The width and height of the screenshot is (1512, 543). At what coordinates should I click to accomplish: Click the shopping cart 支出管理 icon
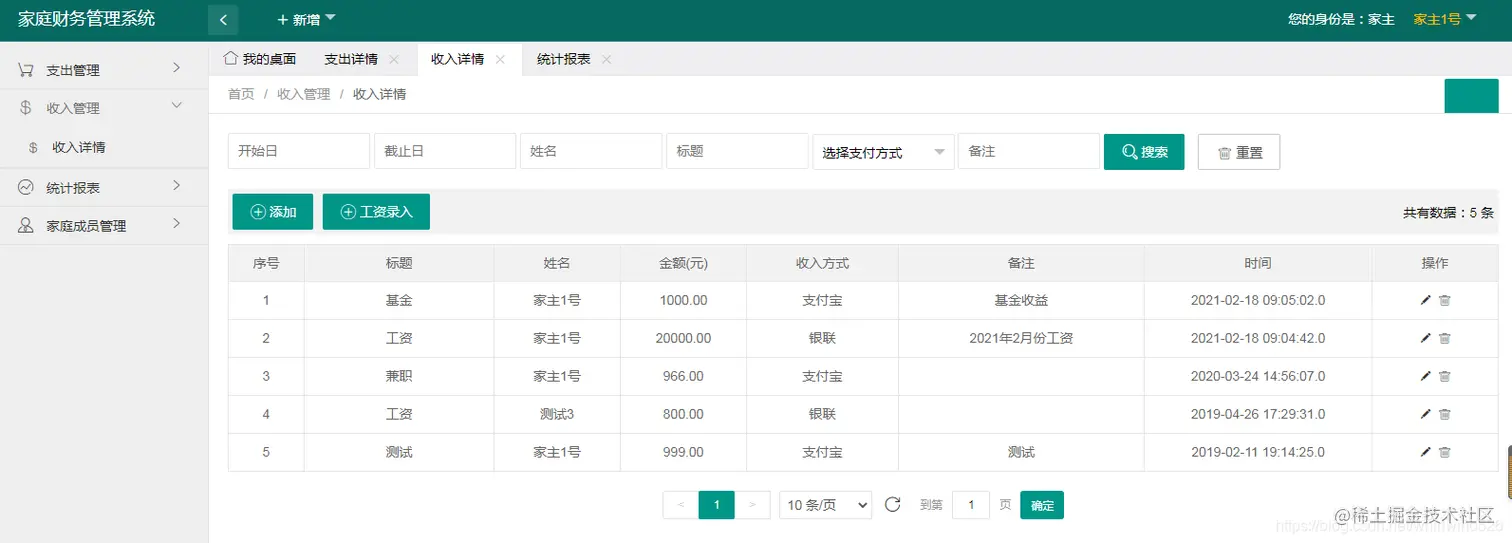click(26, 70)
